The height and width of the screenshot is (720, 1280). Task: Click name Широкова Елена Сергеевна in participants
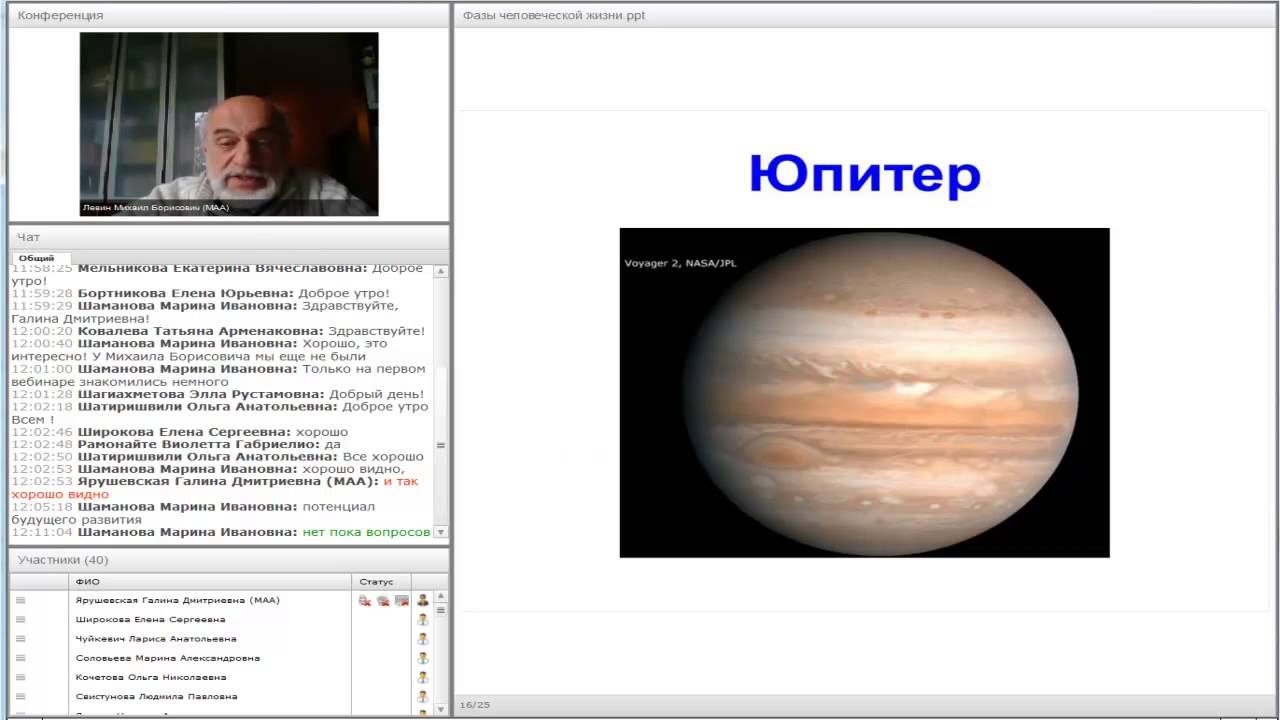click(x=151, y=619)
